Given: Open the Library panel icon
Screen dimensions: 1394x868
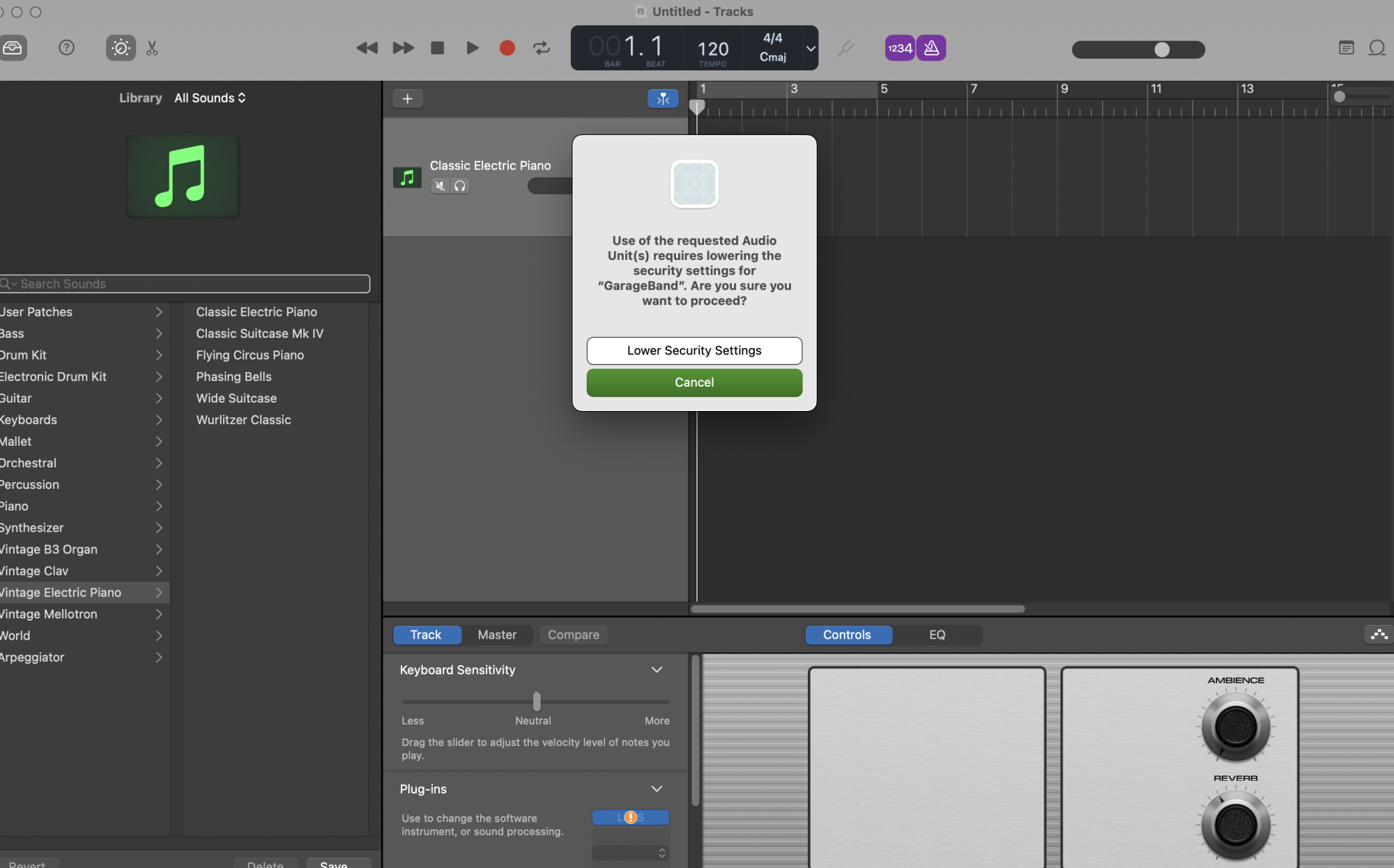Looking at the screenshot, I should point(13,48).
